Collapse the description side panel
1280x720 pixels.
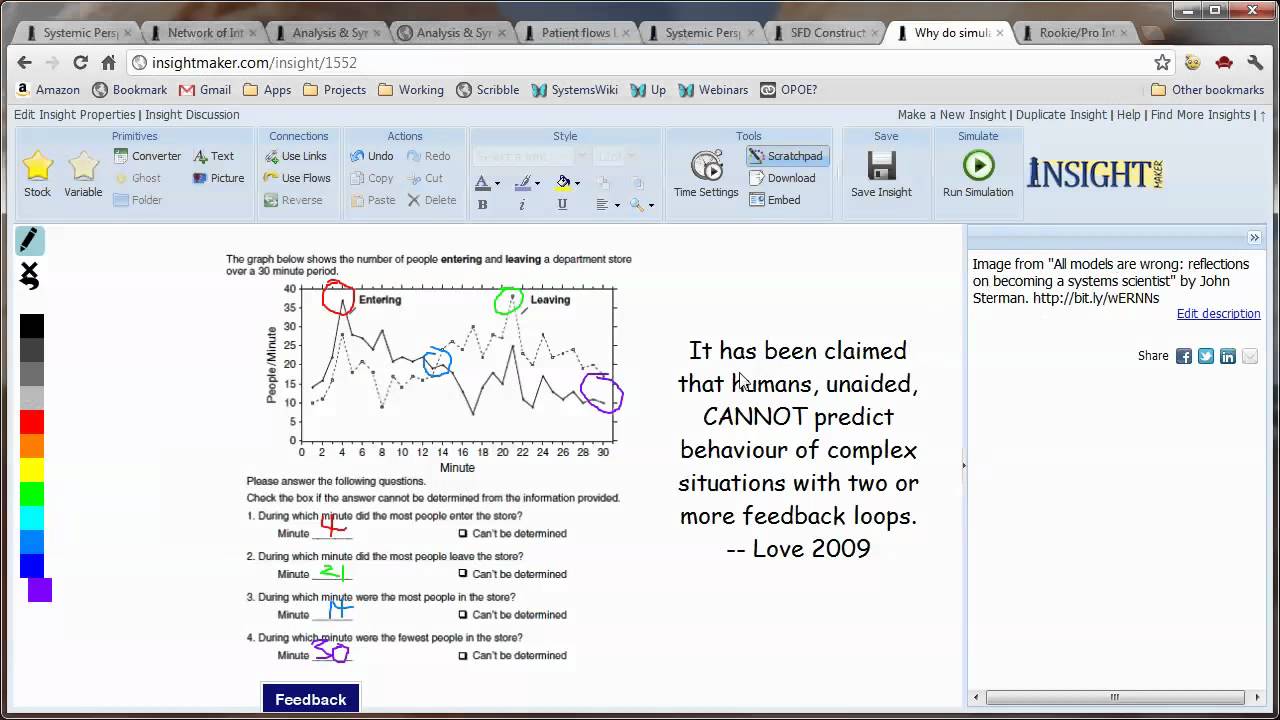[x=1254, y=237]
